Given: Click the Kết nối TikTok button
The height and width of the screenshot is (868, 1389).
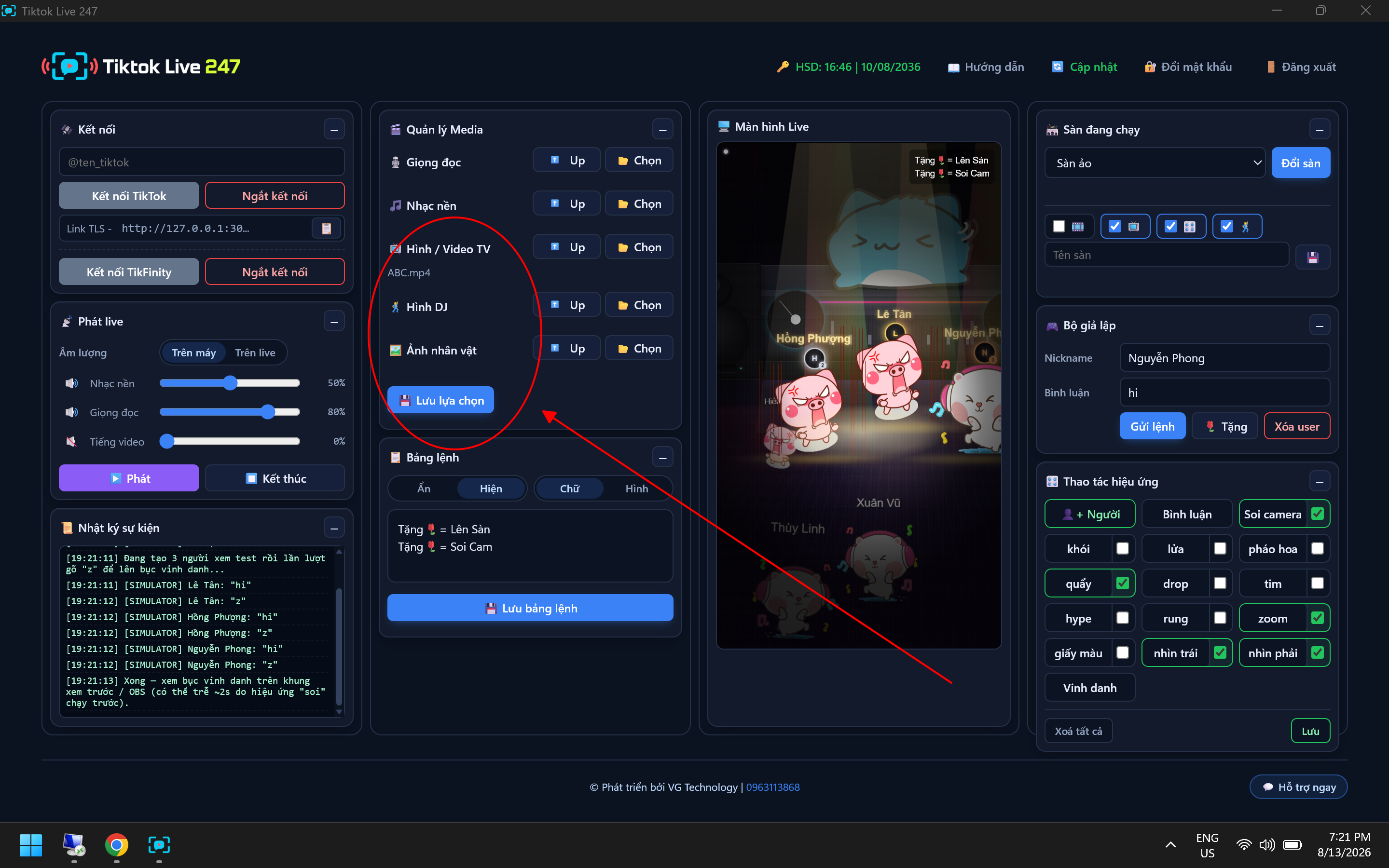Looking at the screenshot, I should click(x=129, y=196).
